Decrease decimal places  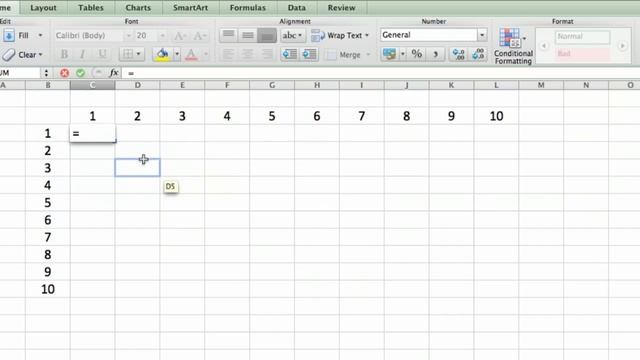pyautogui.click(x=478, y=54)
